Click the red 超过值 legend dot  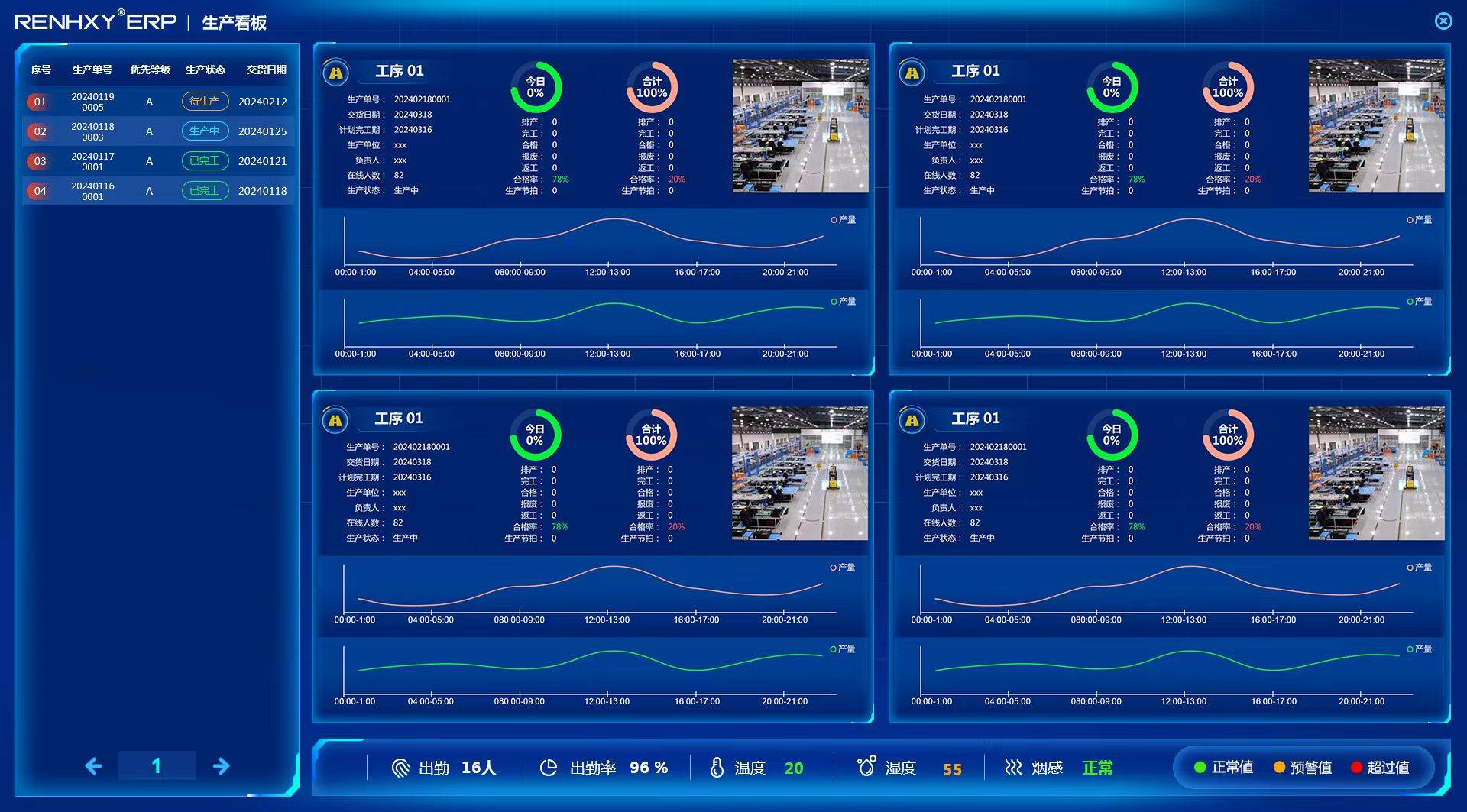click(x=1356, y=768)
